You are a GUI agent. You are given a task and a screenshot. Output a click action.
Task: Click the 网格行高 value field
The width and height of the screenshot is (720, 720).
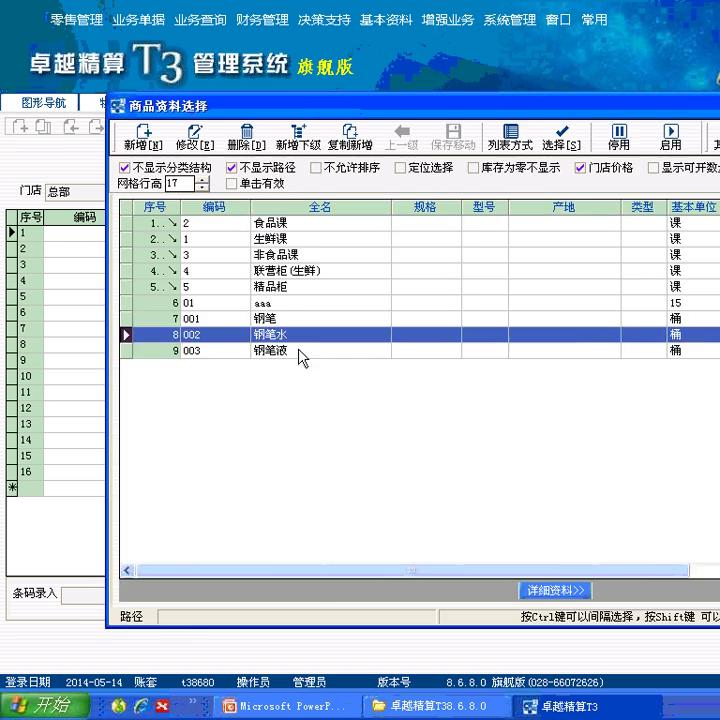(180, 184)
